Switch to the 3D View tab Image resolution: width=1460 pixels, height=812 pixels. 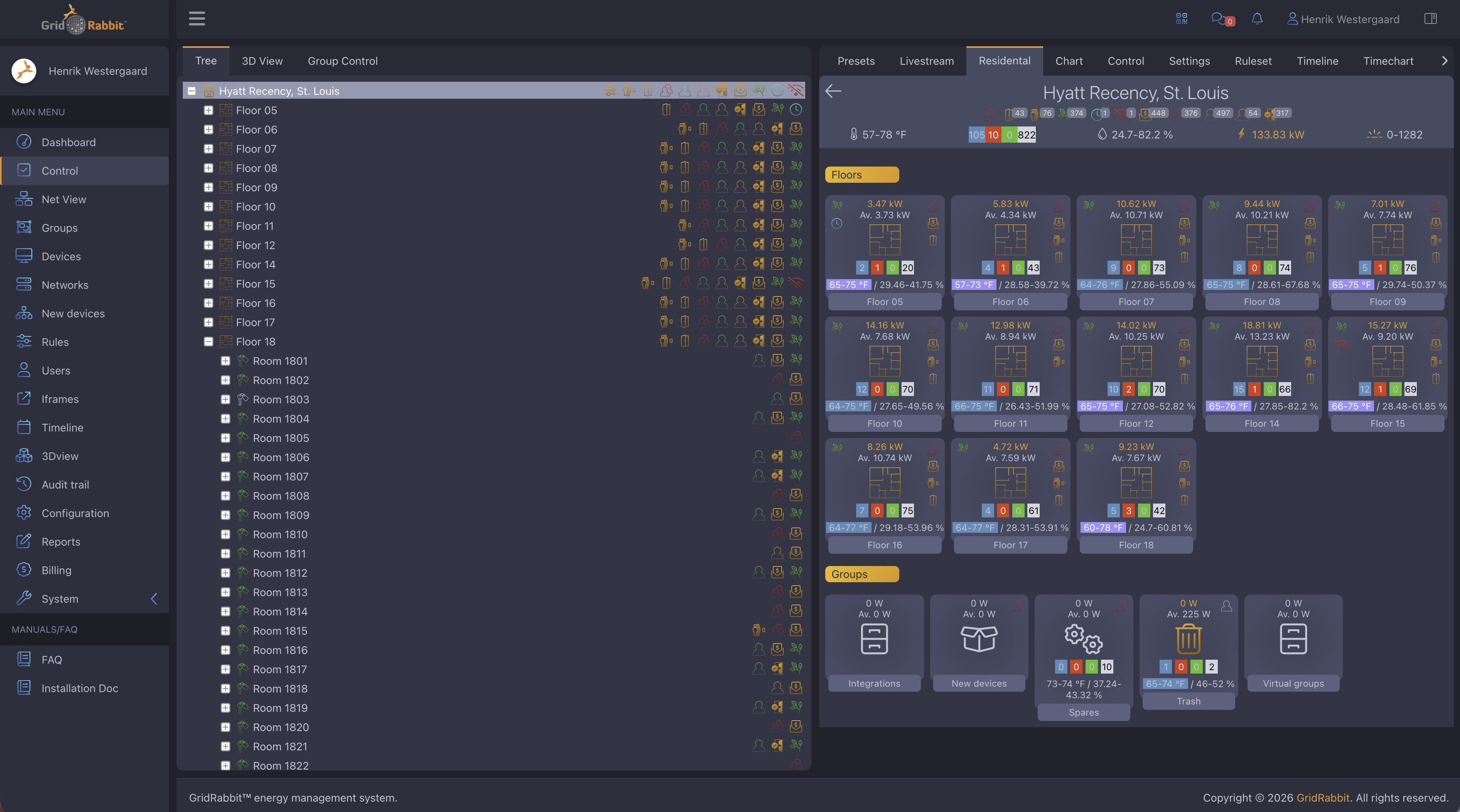[262, 61]
